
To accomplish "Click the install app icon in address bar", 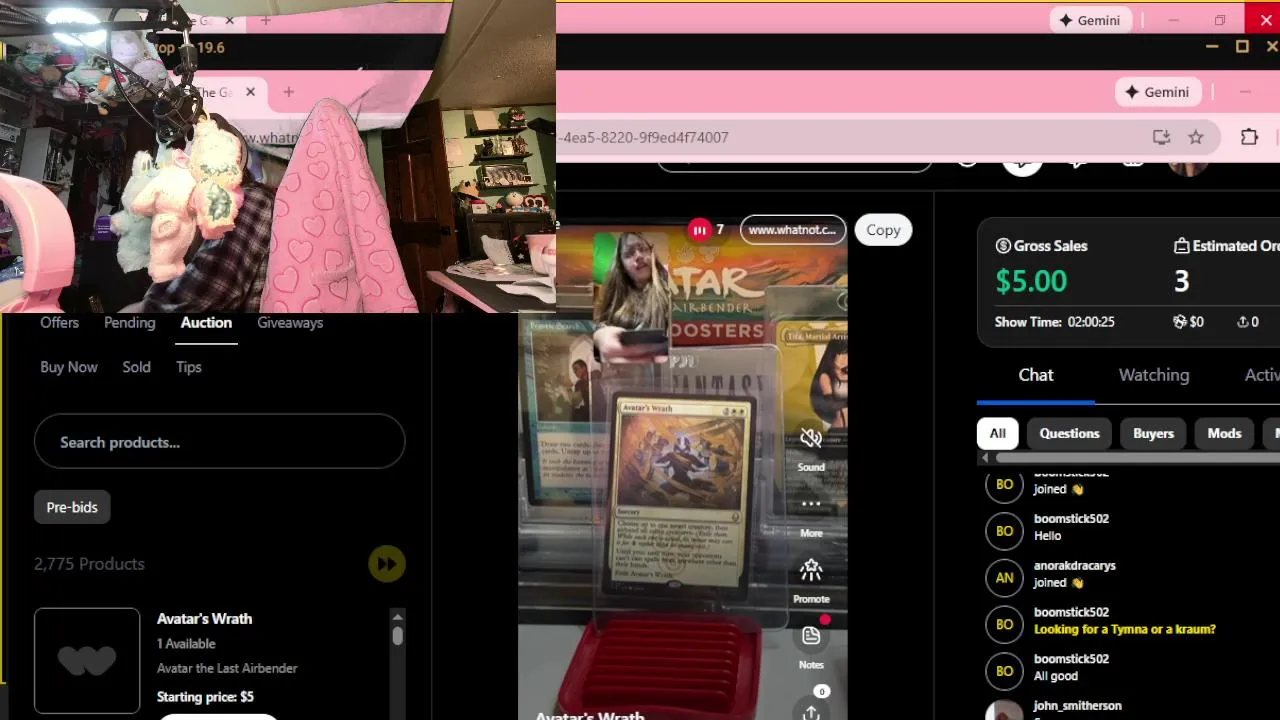I will pos(1161,137).
